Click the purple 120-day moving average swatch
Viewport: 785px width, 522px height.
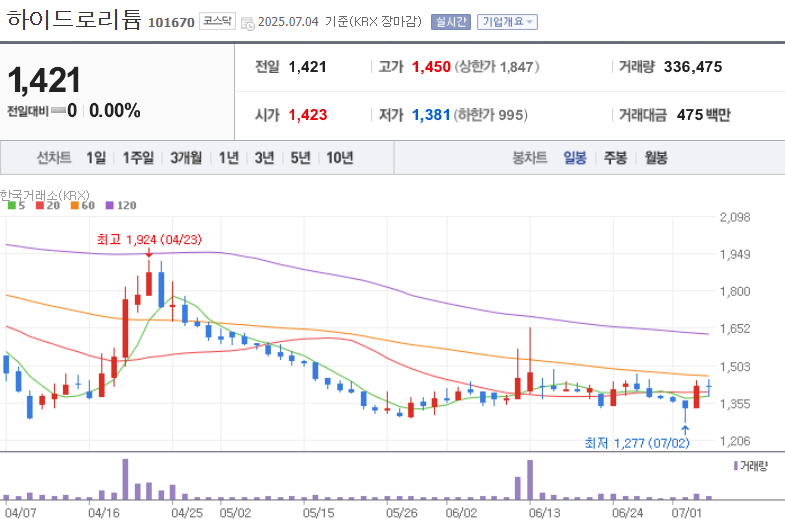point(110,205)
